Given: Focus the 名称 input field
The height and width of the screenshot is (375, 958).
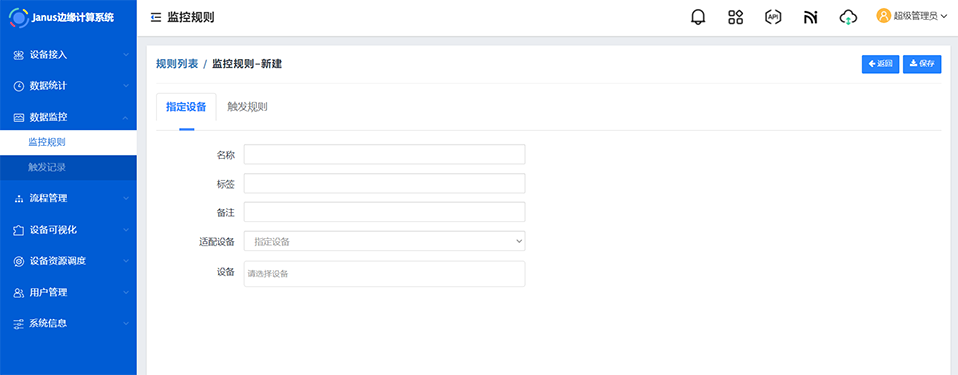Looking at the screenshot, I should [384, 155].
